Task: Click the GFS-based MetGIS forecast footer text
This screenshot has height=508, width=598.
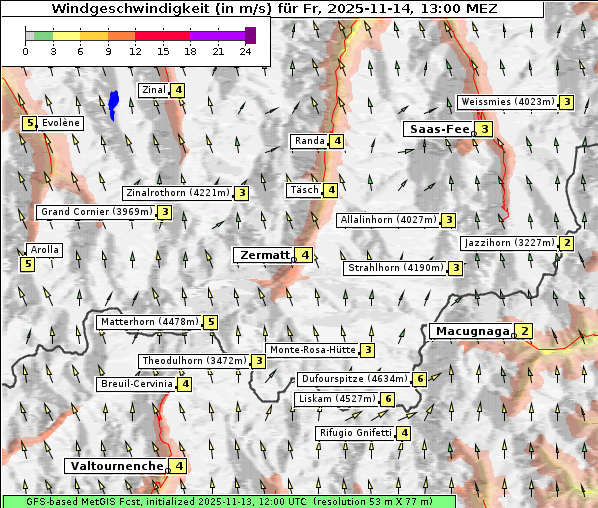Action: click(229, 501)
